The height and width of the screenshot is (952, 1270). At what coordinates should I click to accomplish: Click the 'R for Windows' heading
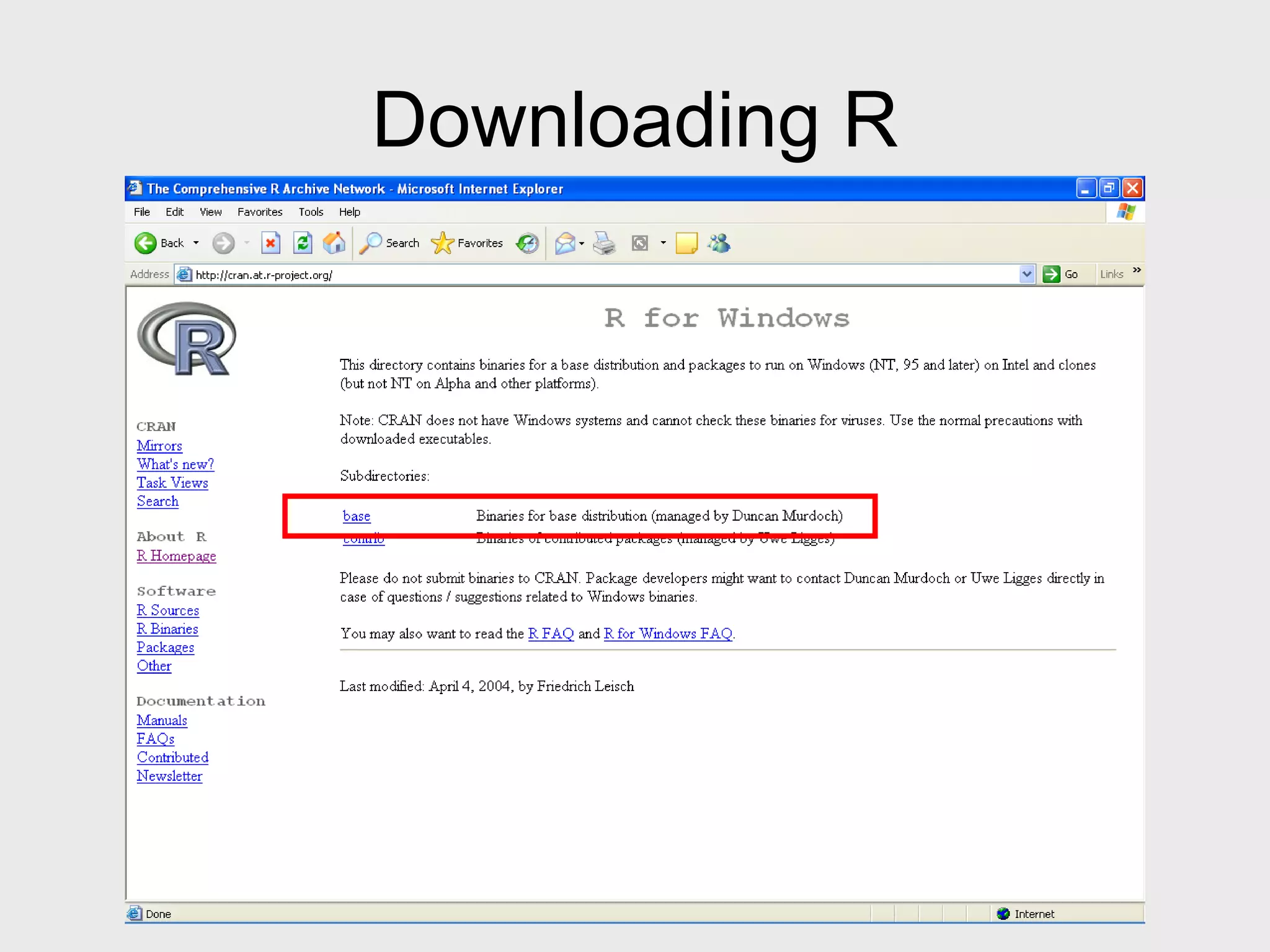pyautogui.click(x=727, y=319)
